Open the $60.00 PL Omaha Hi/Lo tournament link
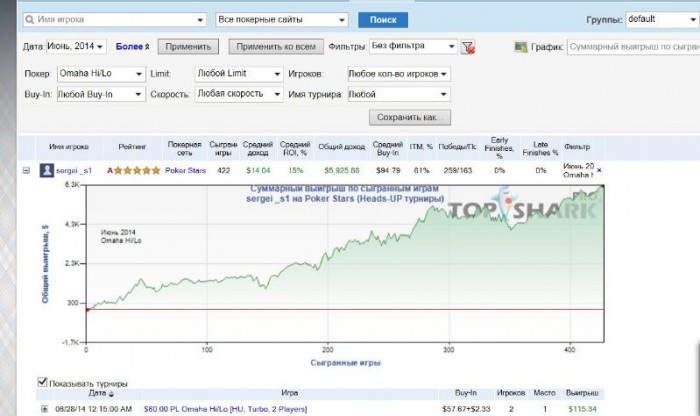The width and height of the screenshot is (700, 416). pos(225,409)
